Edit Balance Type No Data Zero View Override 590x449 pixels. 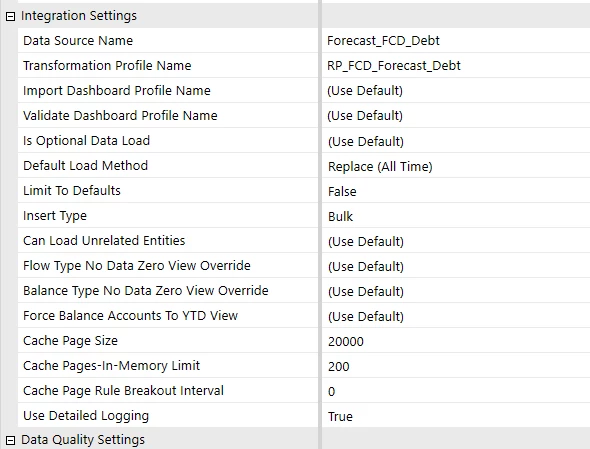tap(456, 291)
